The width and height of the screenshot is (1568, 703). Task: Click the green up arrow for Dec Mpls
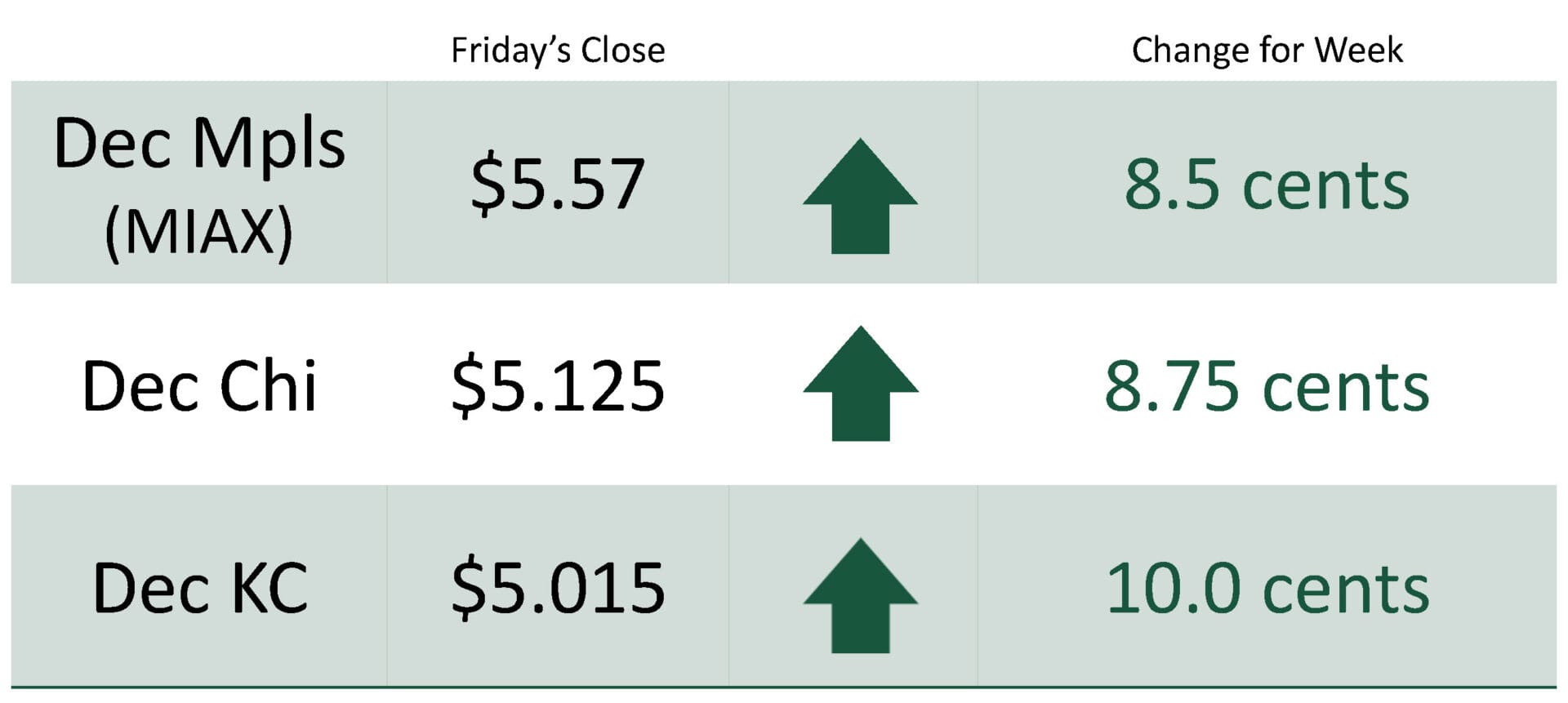[860, 197]
